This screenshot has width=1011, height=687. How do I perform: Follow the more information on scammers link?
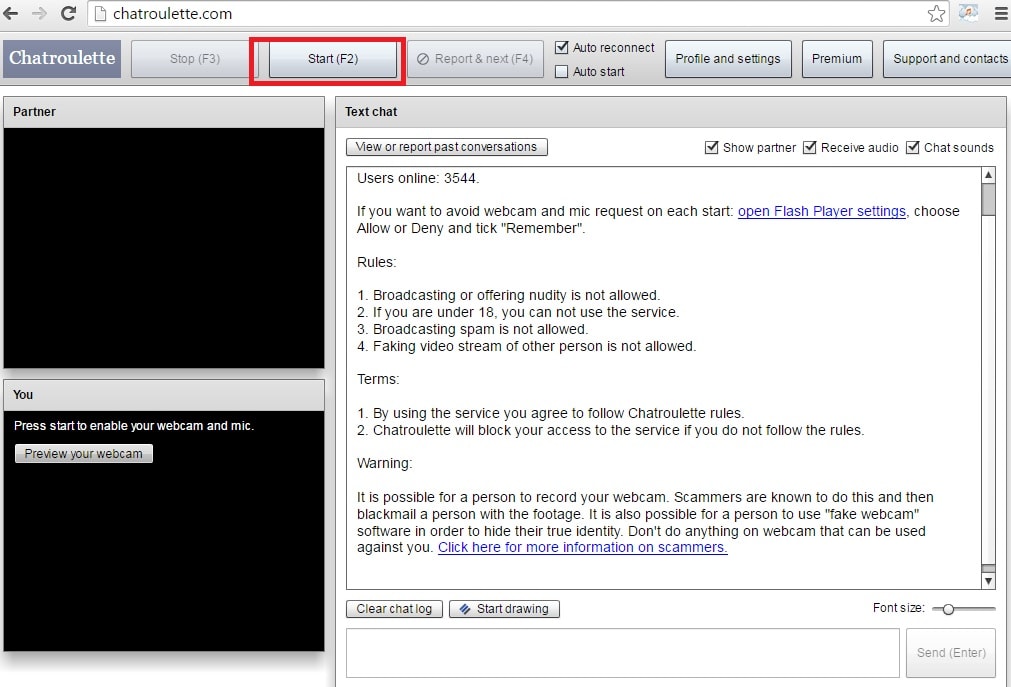582,547
